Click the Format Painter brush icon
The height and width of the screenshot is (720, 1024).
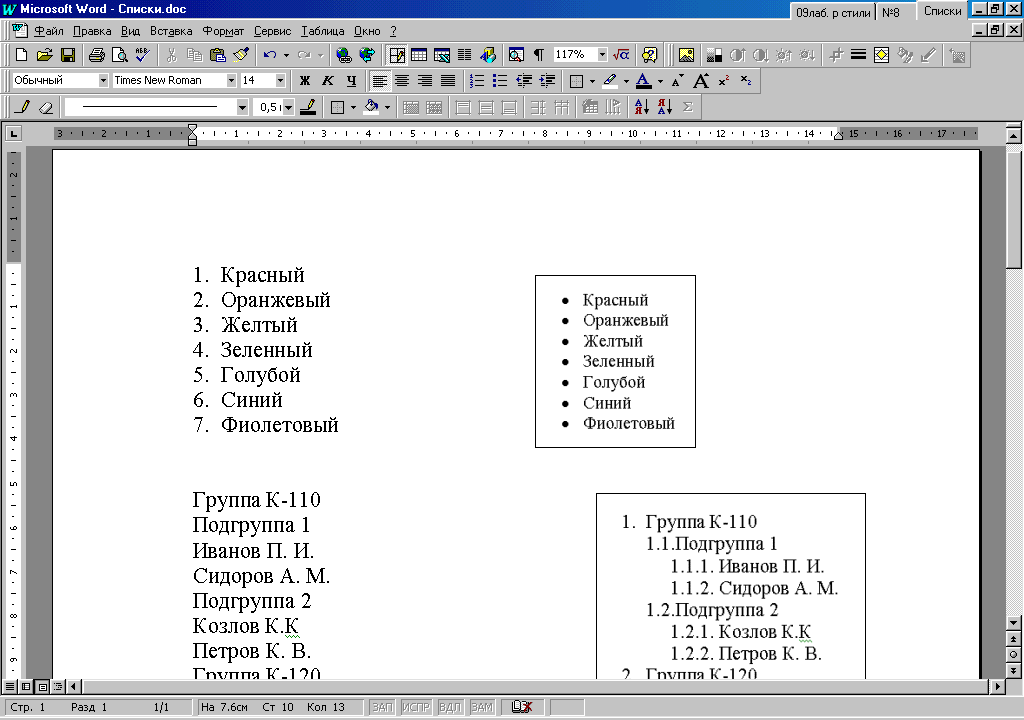[240, 55]
